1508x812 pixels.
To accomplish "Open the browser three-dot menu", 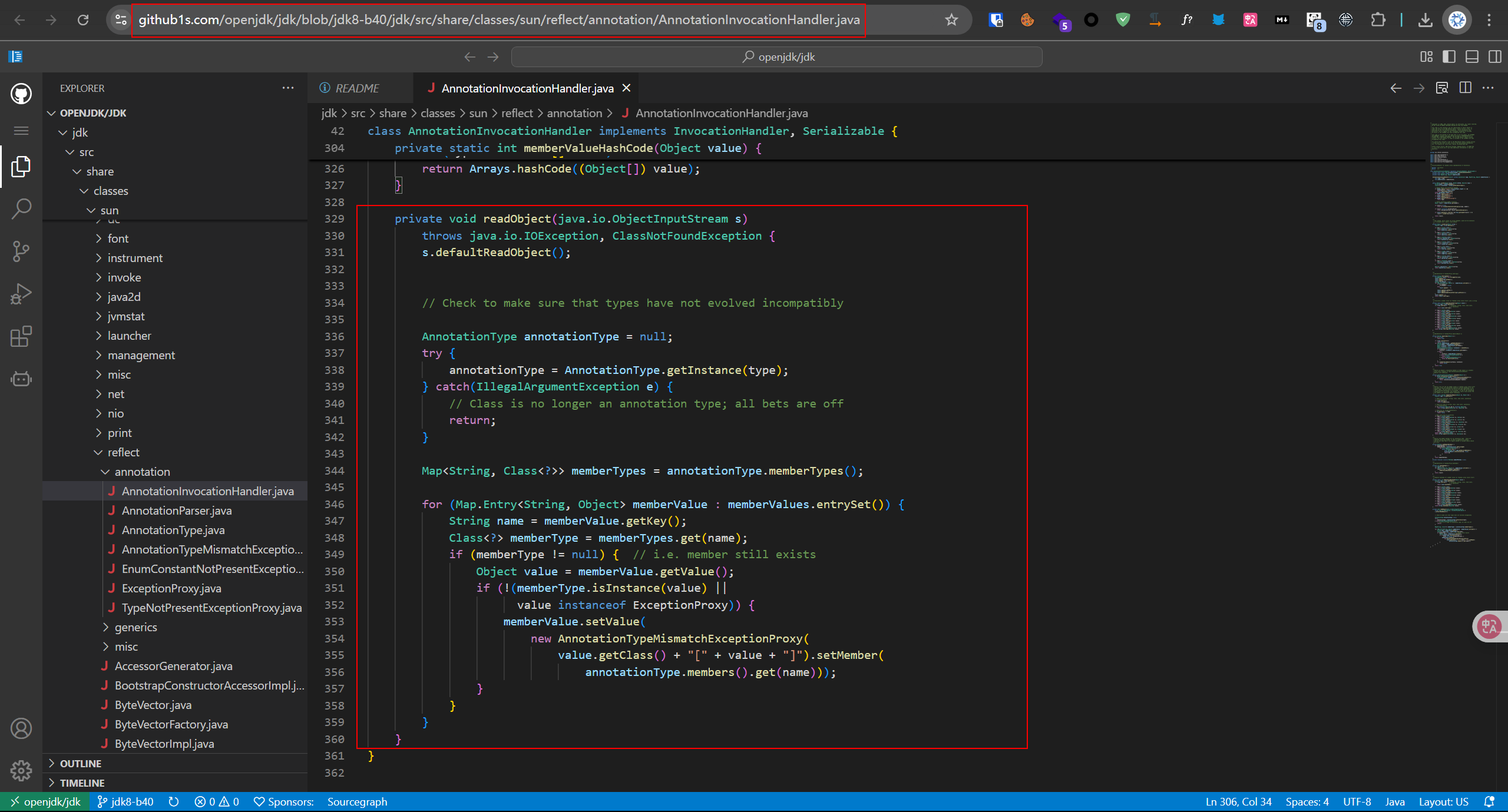I will [1489, 20].
